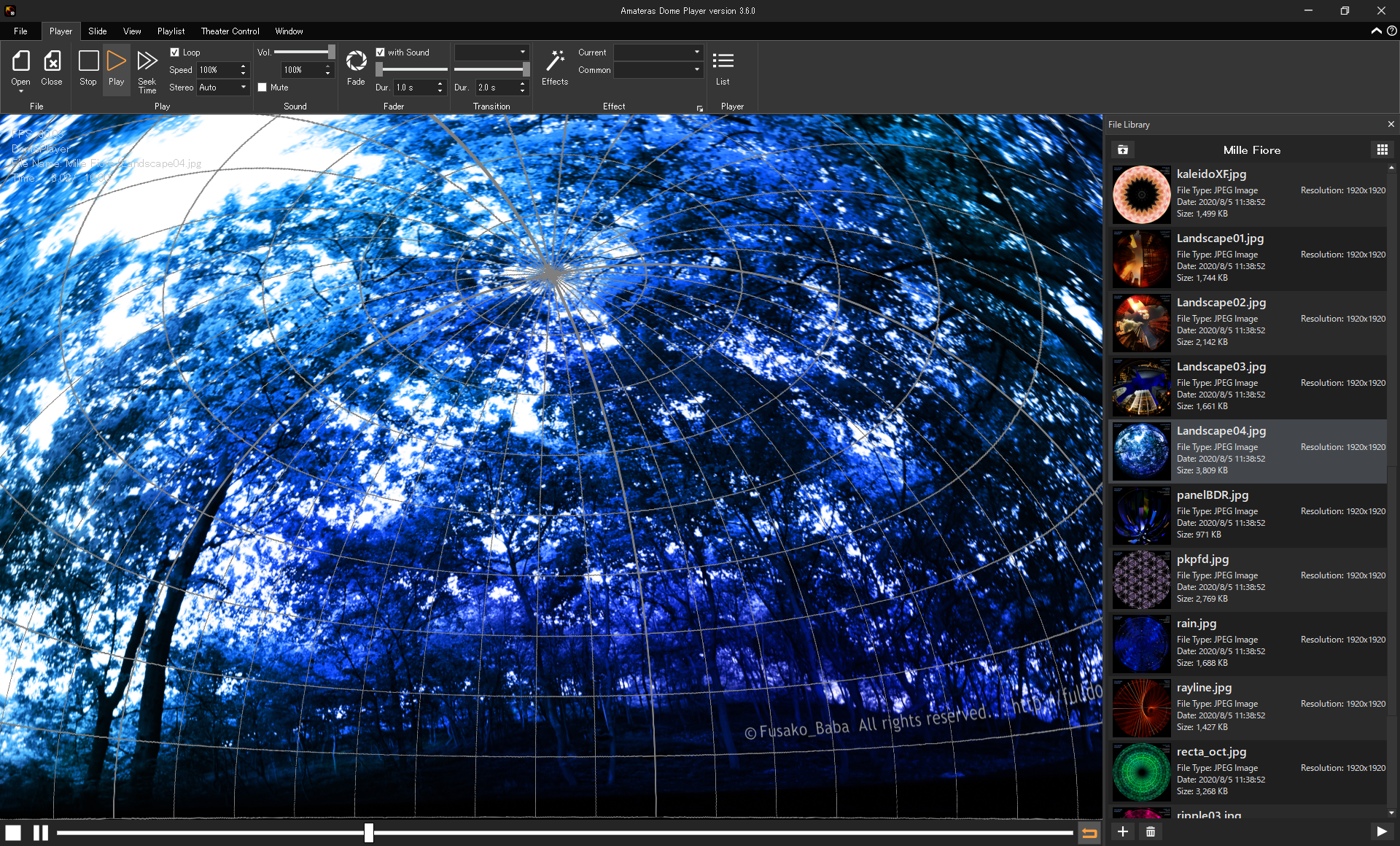Click the playback seek bar handle
Image resolution: width=1400 pixels, height=846 pixels.
point(369,832)
